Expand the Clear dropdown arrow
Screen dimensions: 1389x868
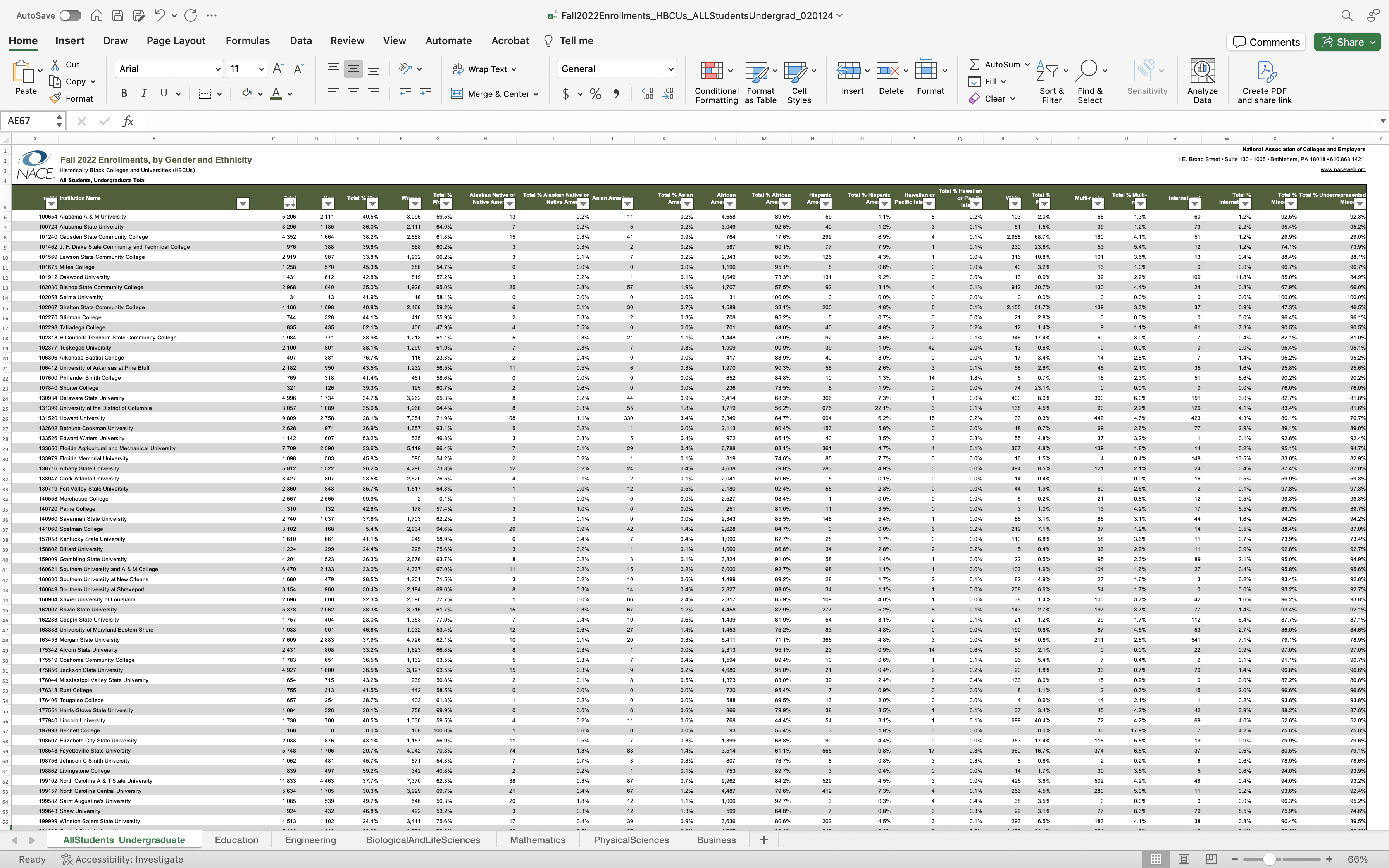(x=1012, y=99)
